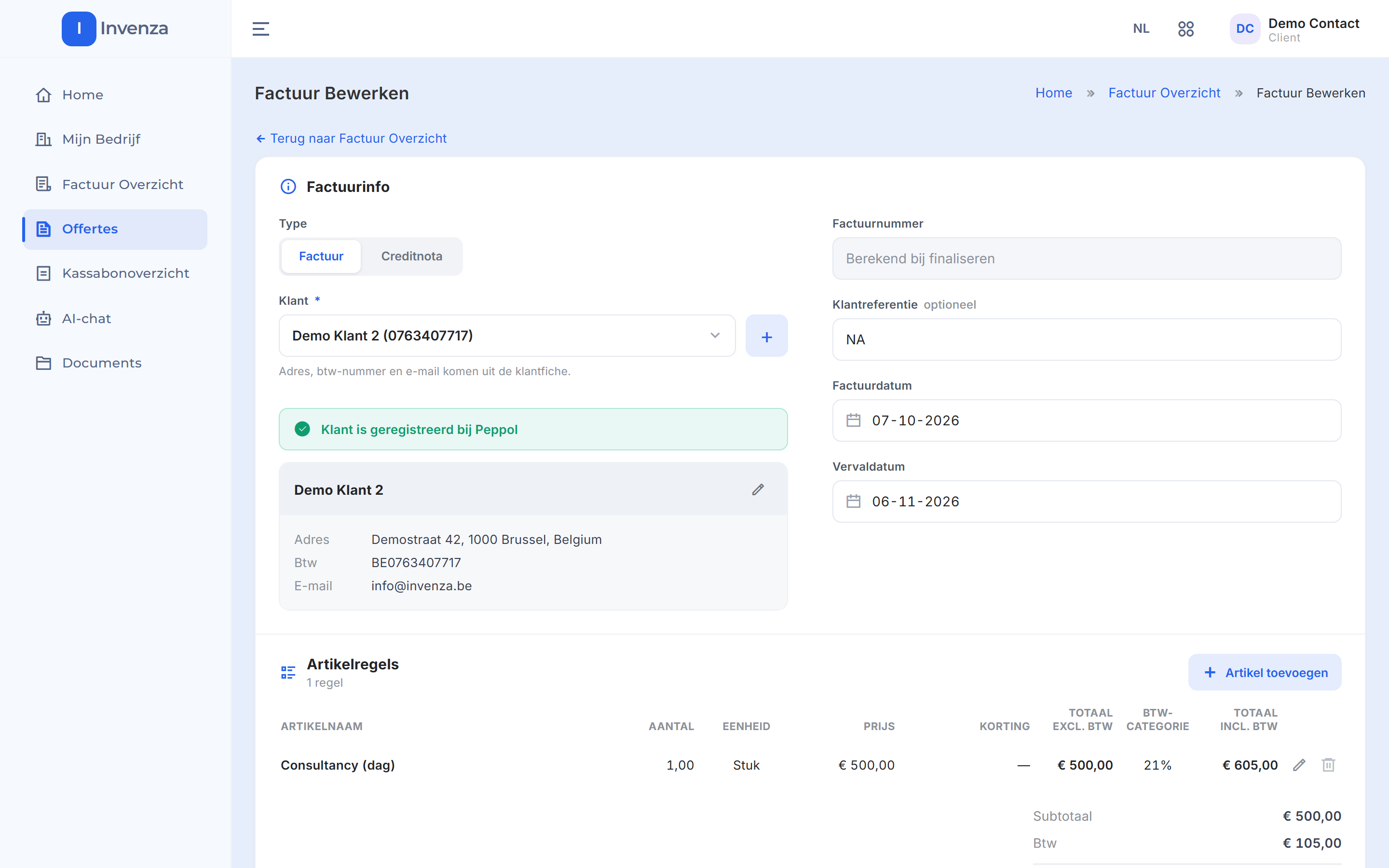
Task: Click Vervaldatum field 06-11-2026
Action: point(1087,501)
